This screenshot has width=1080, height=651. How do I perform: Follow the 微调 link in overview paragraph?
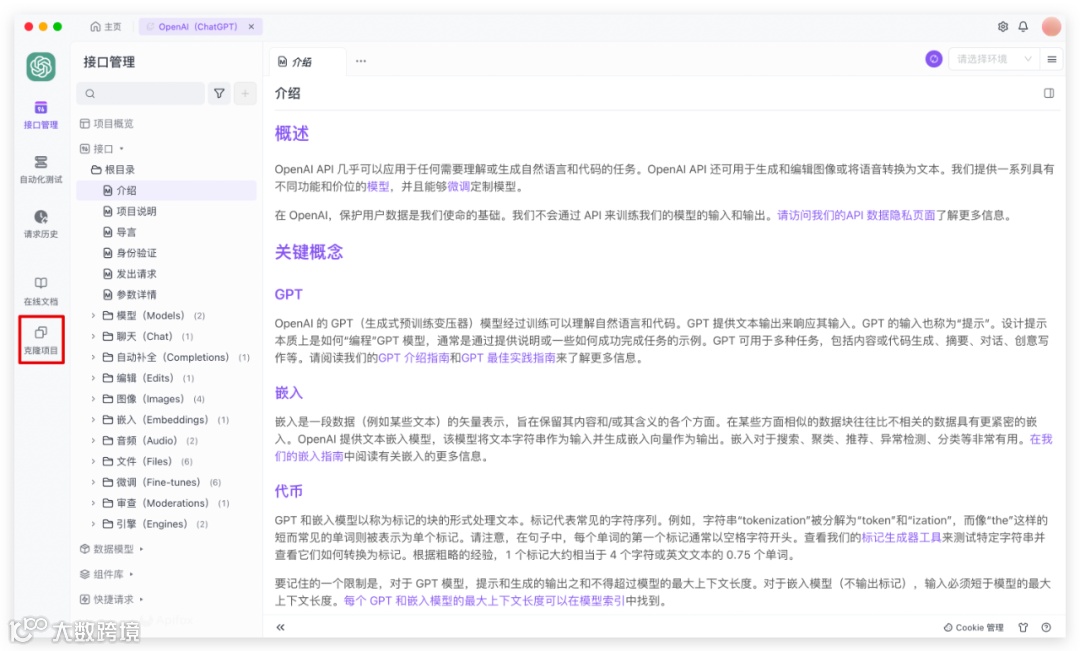tap(459, 187)
